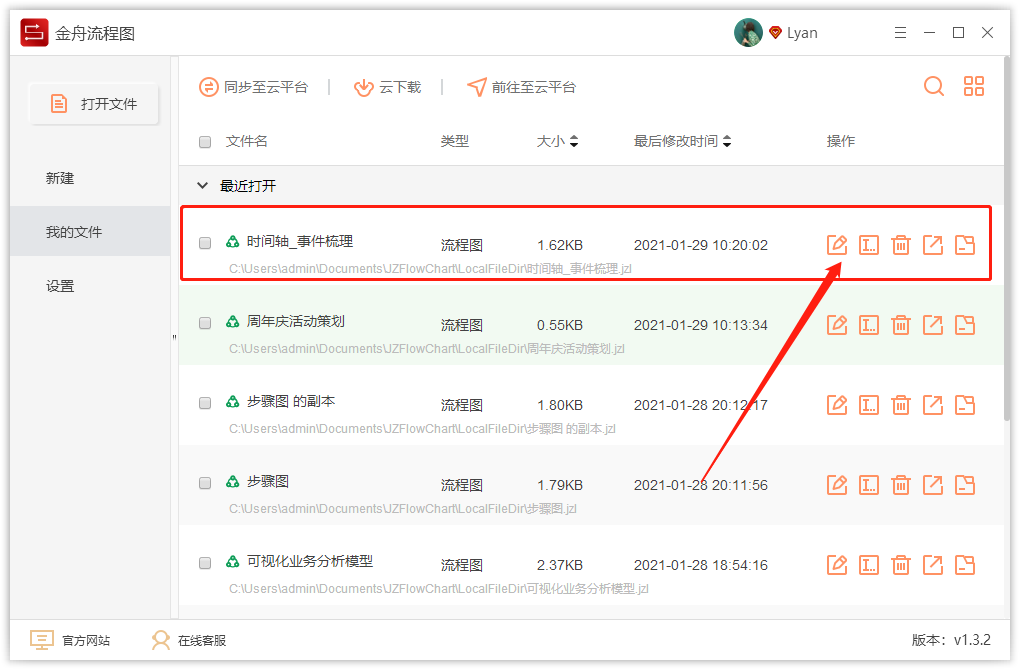Switch to grid view with four-squares icon
Viewport: 1020px width, 670px height.
click(x=974, y=86)
